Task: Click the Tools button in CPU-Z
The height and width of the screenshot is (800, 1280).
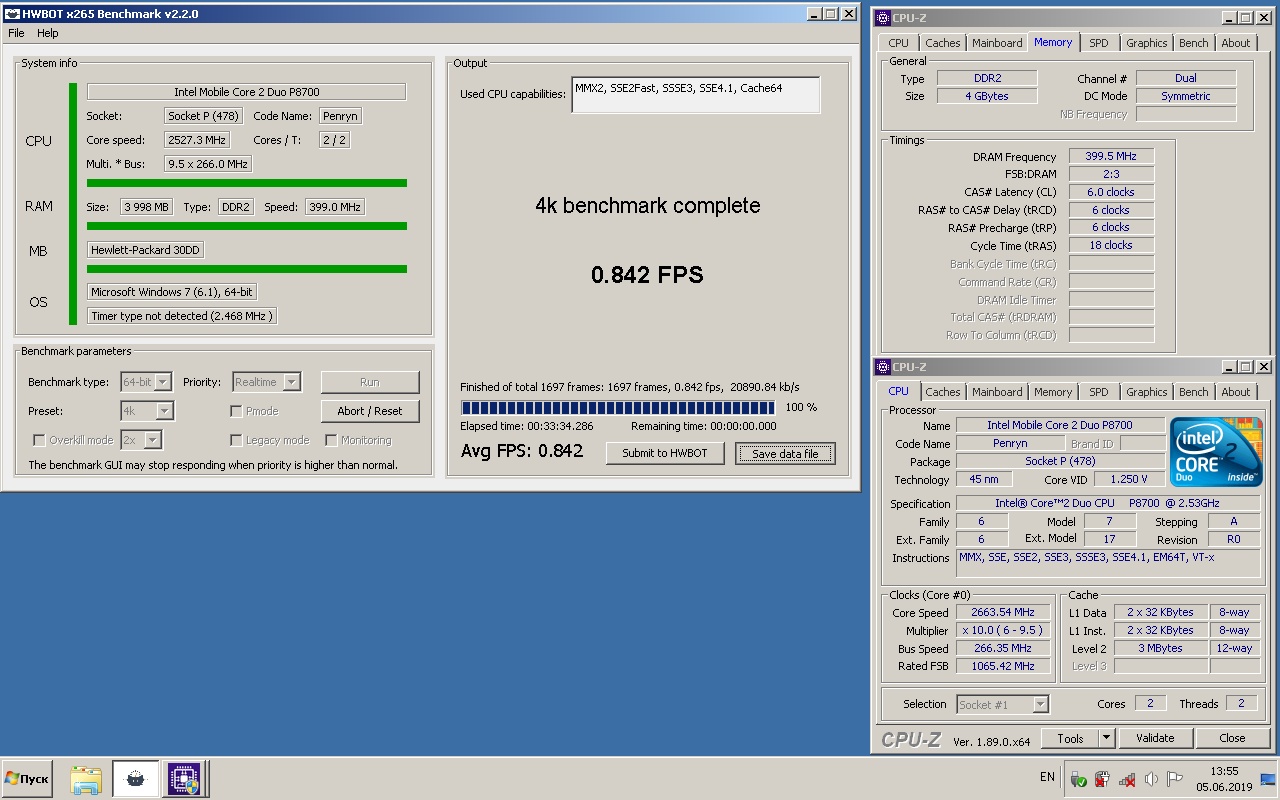Action: [x=1070, y=739]
